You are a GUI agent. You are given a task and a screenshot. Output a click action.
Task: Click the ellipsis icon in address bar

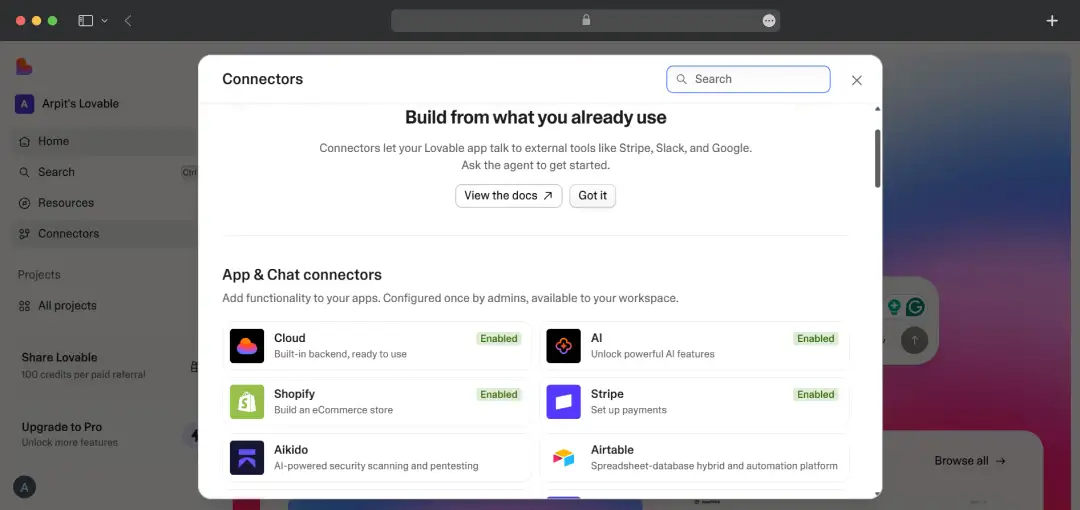(x=769, y=21)
